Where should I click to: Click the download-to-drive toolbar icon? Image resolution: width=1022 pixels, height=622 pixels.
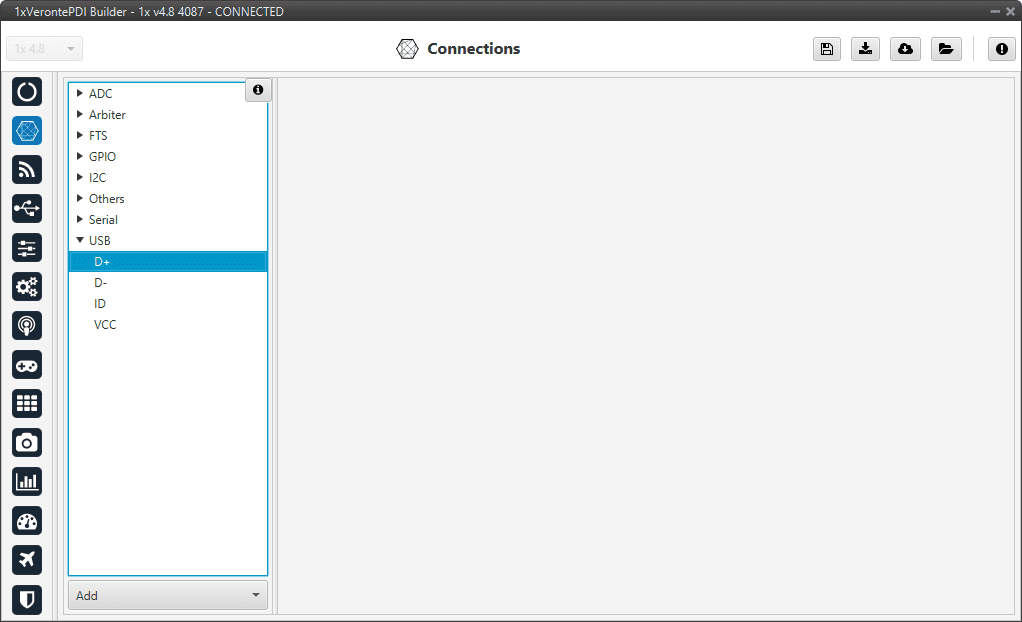coord(865,49)
